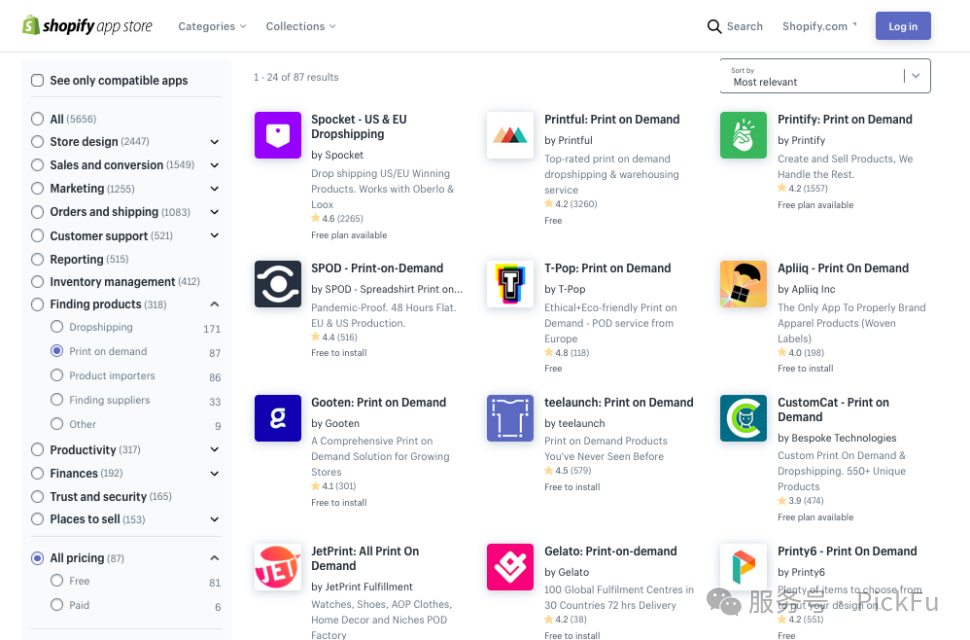Open the Sort by dropdown
This screenshot has height=640, width=970.
[825, 76]
